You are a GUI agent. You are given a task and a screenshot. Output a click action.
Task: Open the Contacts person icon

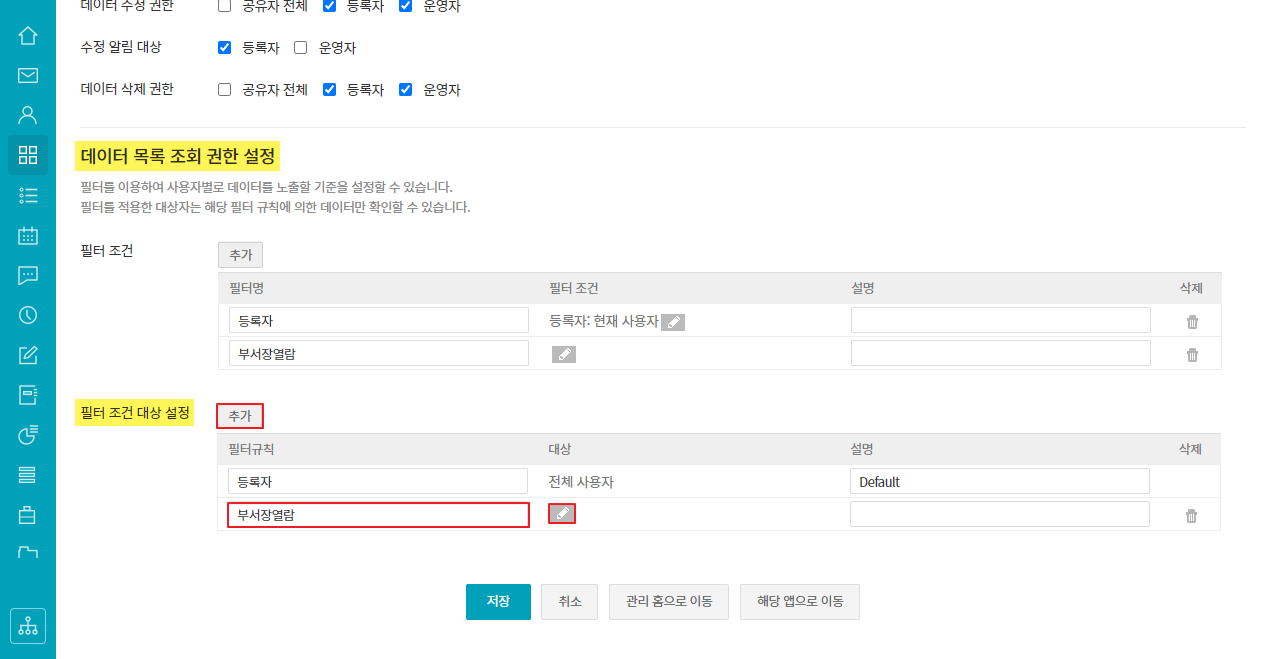[x=28, y=115]
